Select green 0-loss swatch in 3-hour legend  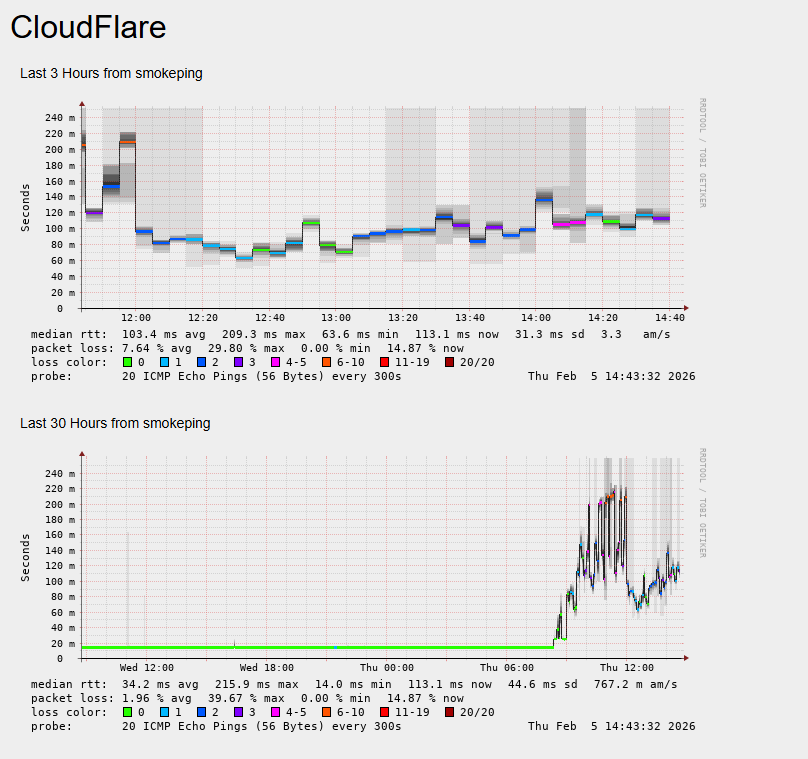tap(126, 362)
